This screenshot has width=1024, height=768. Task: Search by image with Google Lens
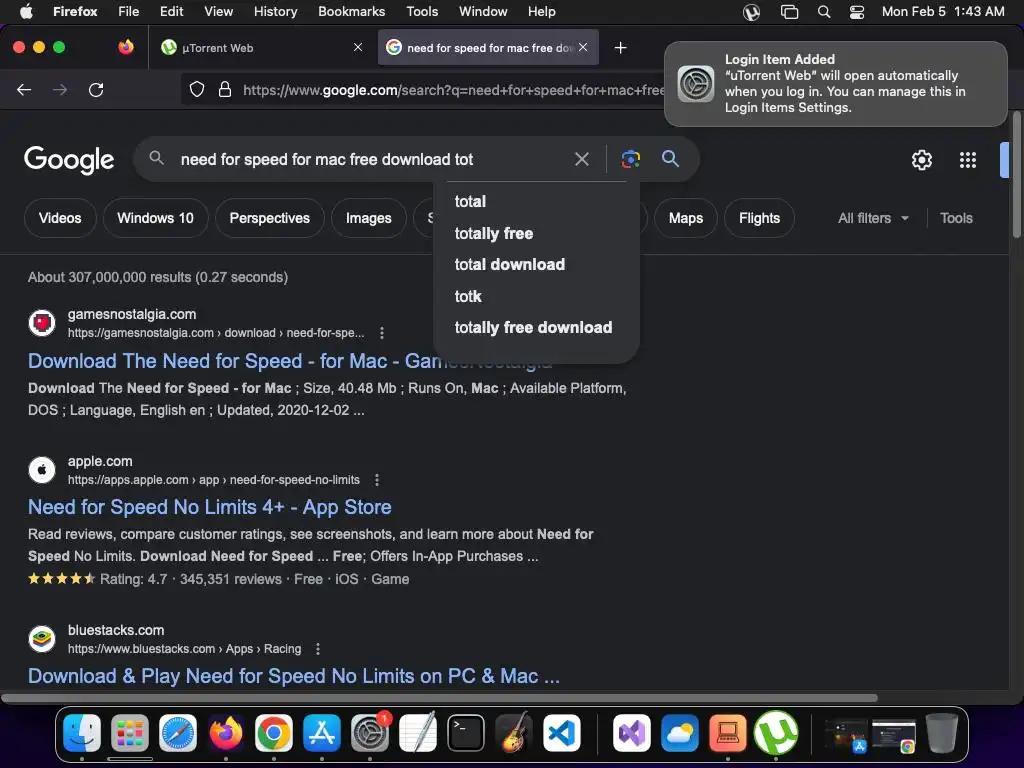pyautogui.click(x=630, y=159)
